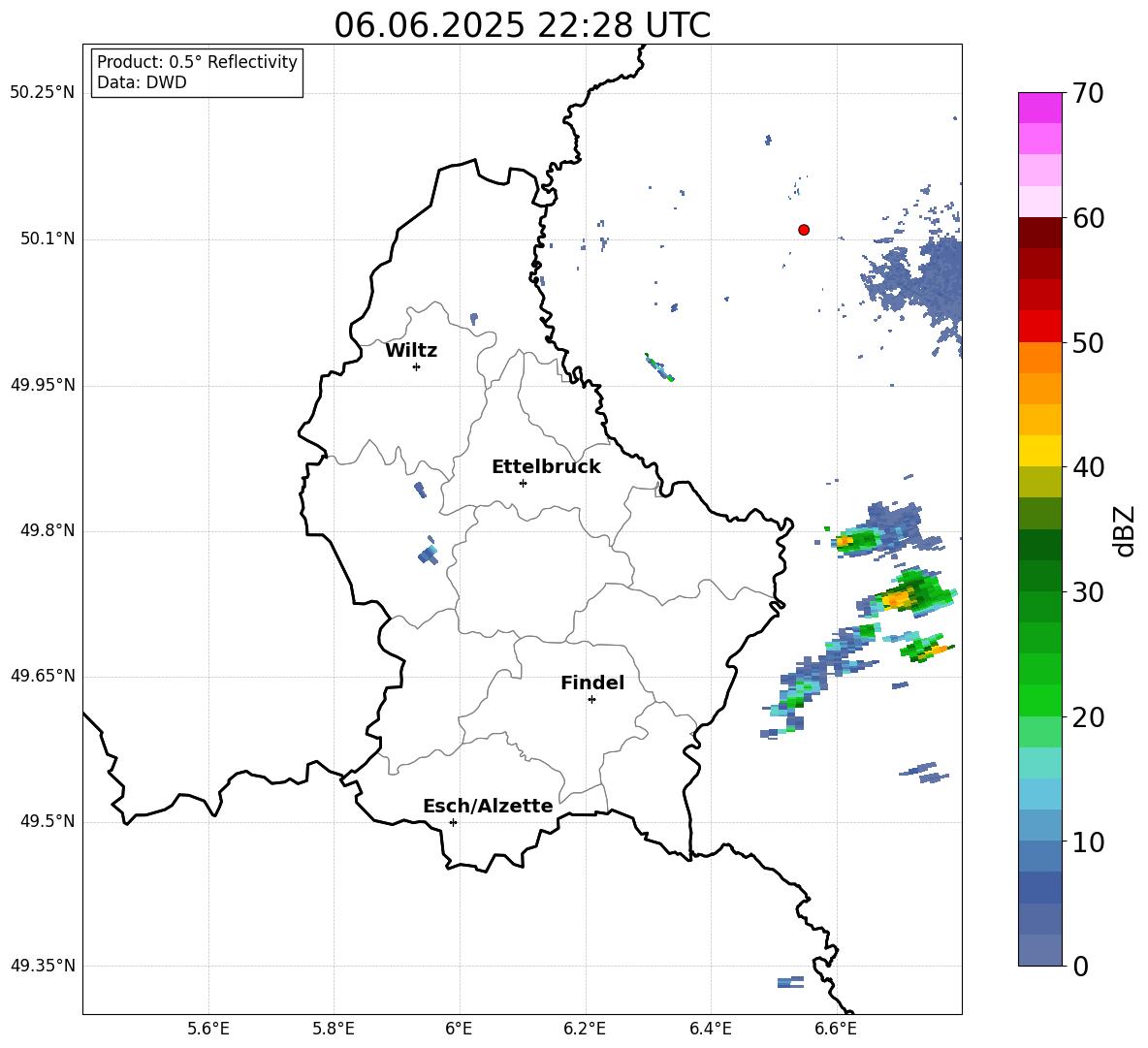Click the 6.6°E longitude label

[836, 1030]
